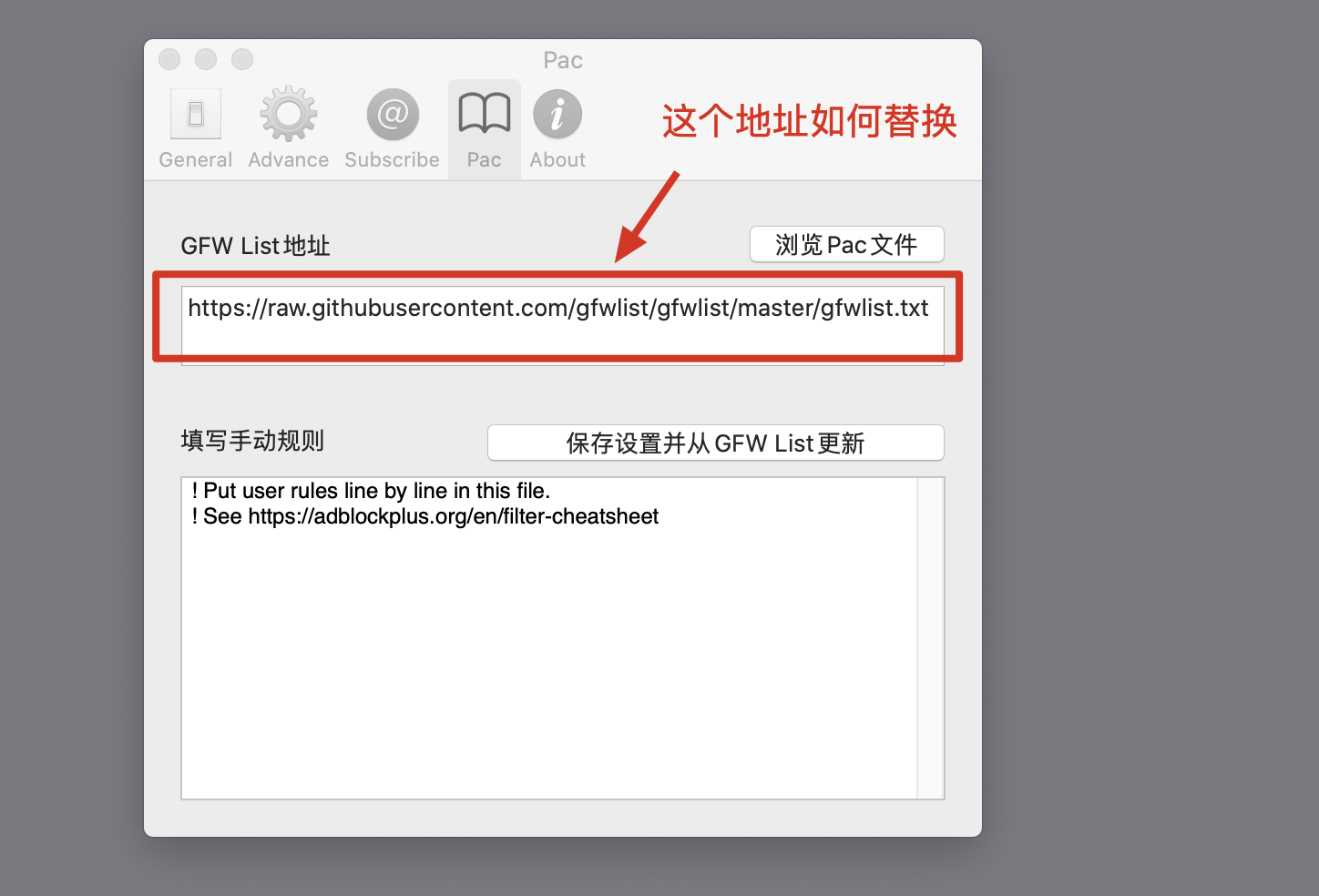Click the GFW List 地址 label
Viewport: 1319px width, 896px height.
[x=255, y=245]
